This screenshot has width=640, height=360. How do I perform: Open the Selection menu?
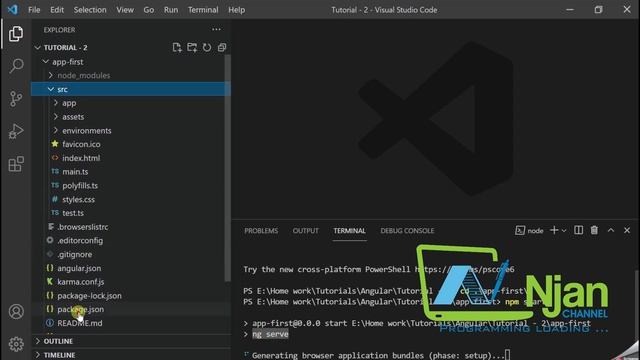[x=90, y=10]
